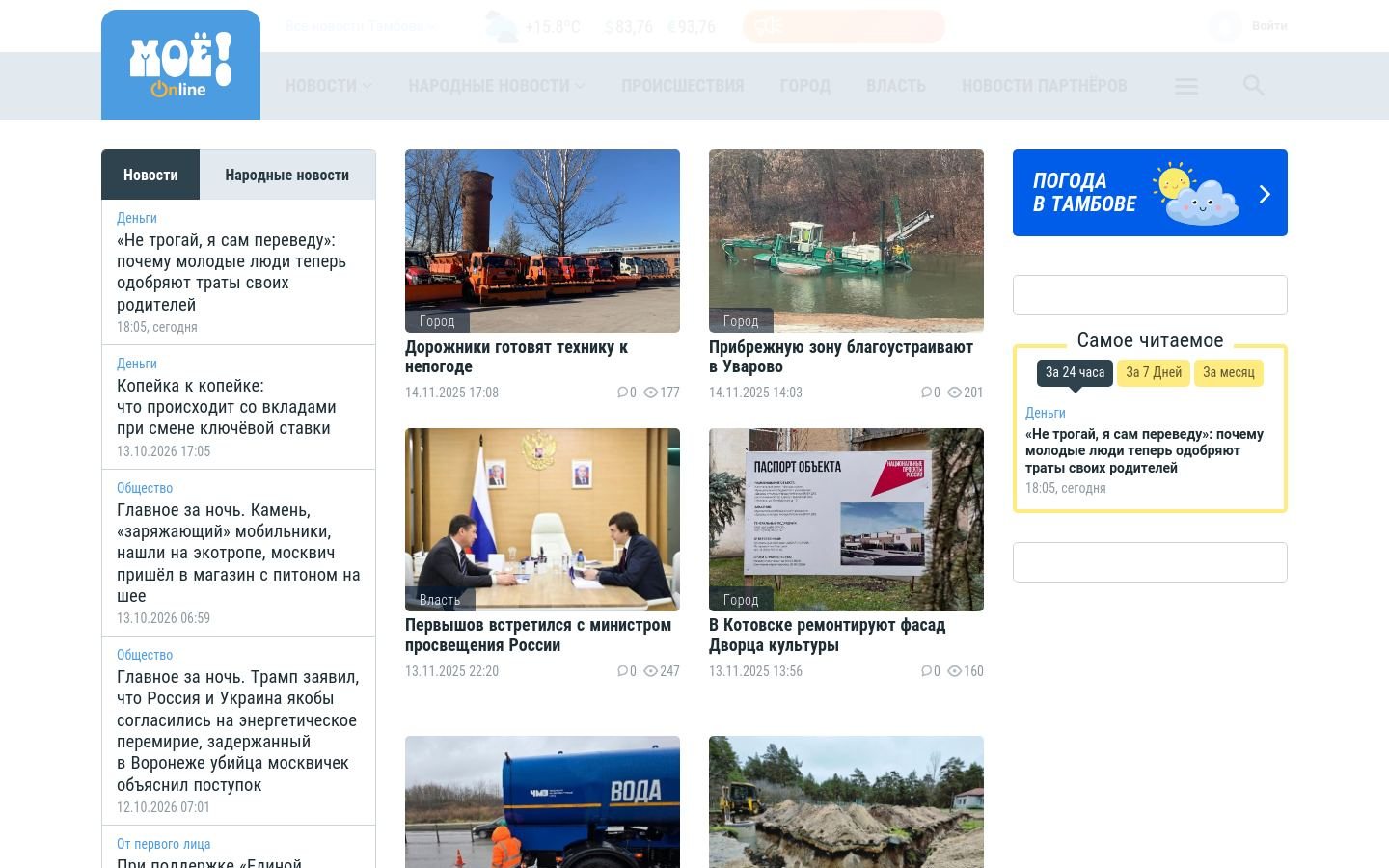The width and height of the screenshot is (1389, 868).
Task: Click comments icon under В Котовске article
Action: click(926, 671)
